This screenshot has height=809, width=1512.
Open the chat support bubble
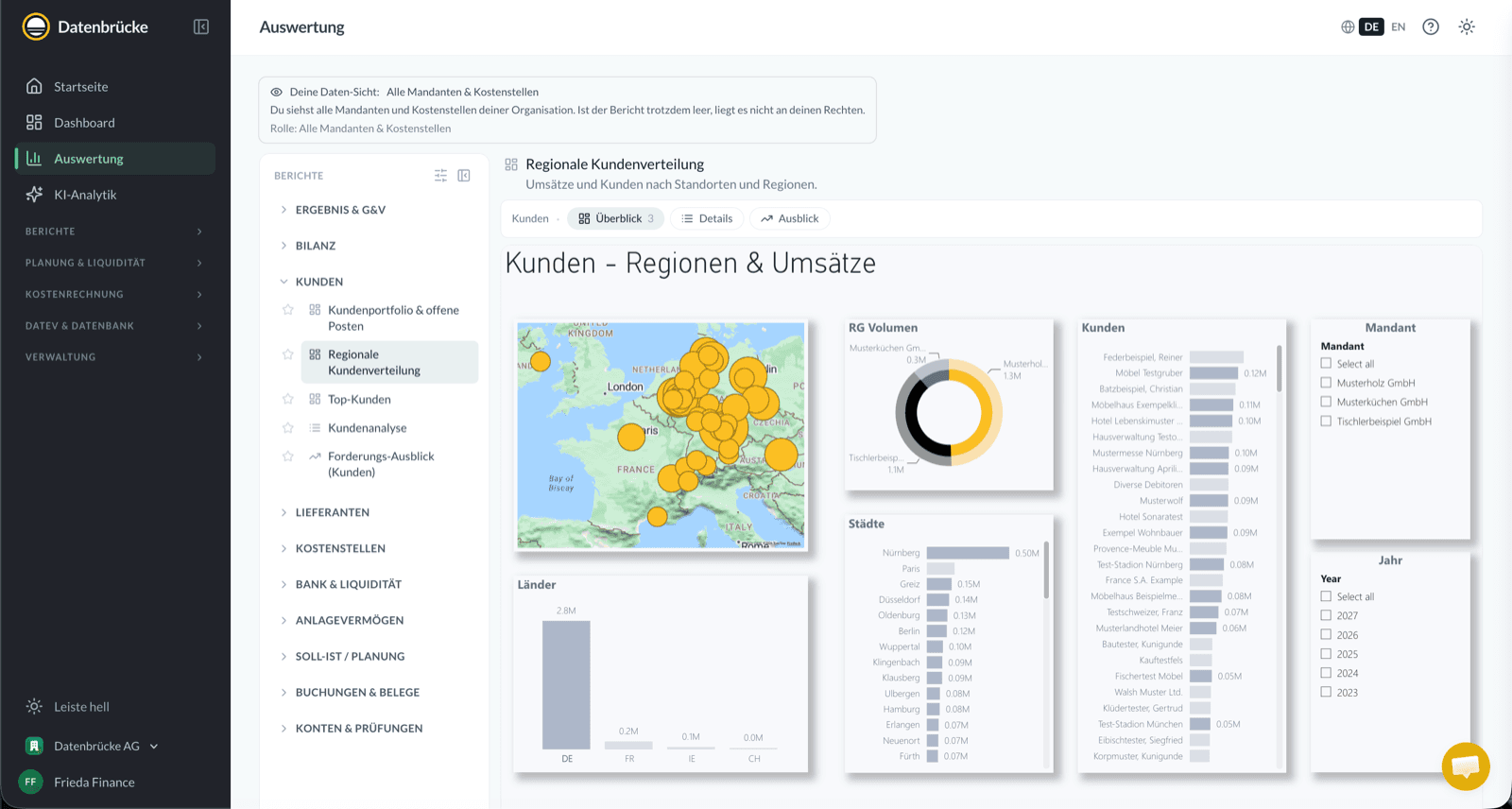click(x=1466, y=766)
